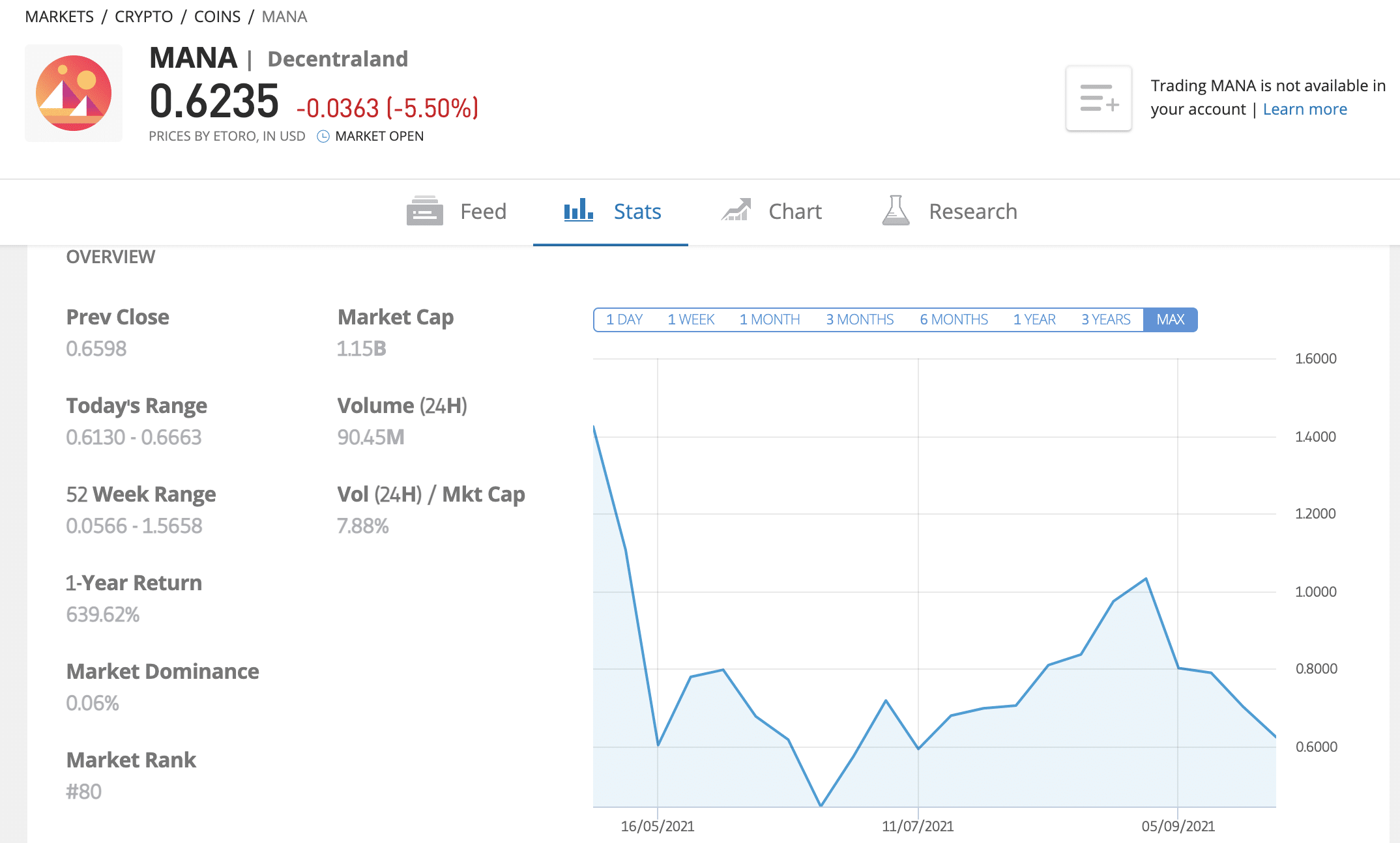The height and width of the screenshot is (843, 1400).
Task: Select the MANA breadcrumb item
Action: coord(284,16)
